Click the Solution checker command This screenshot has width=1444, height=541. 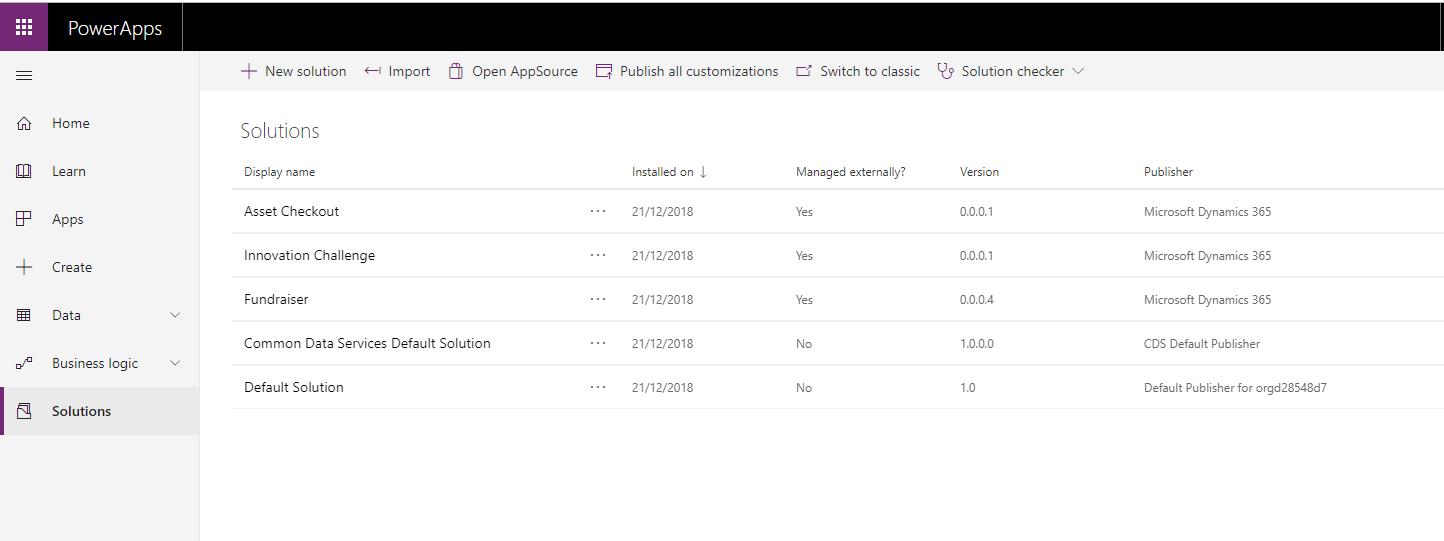click(1010, 71)
